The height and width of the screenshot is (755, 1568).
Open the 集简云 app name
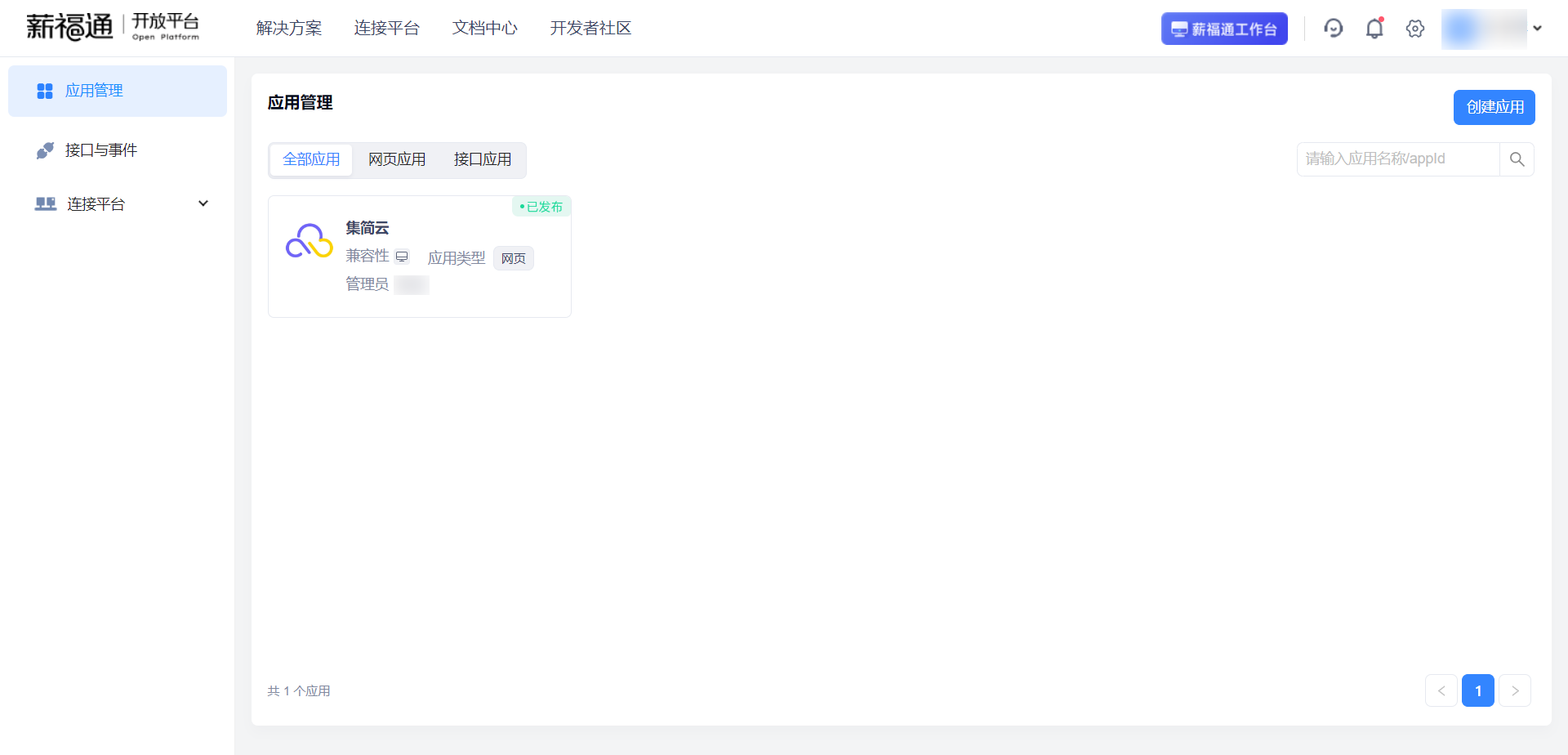click(367, 228)
